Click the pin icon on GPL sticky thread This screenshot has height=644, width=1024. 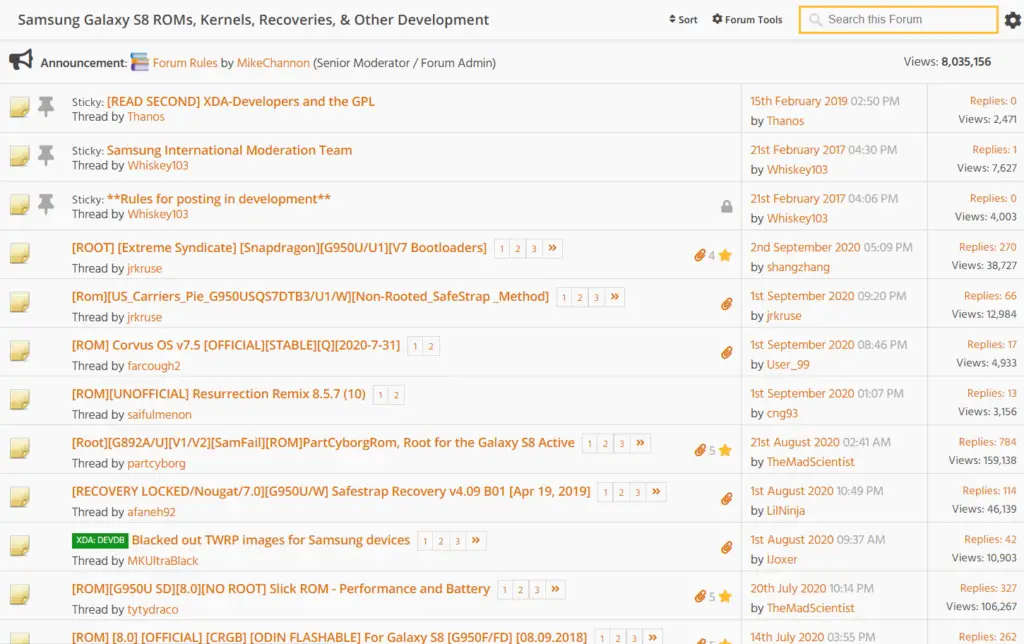[46, 106]
